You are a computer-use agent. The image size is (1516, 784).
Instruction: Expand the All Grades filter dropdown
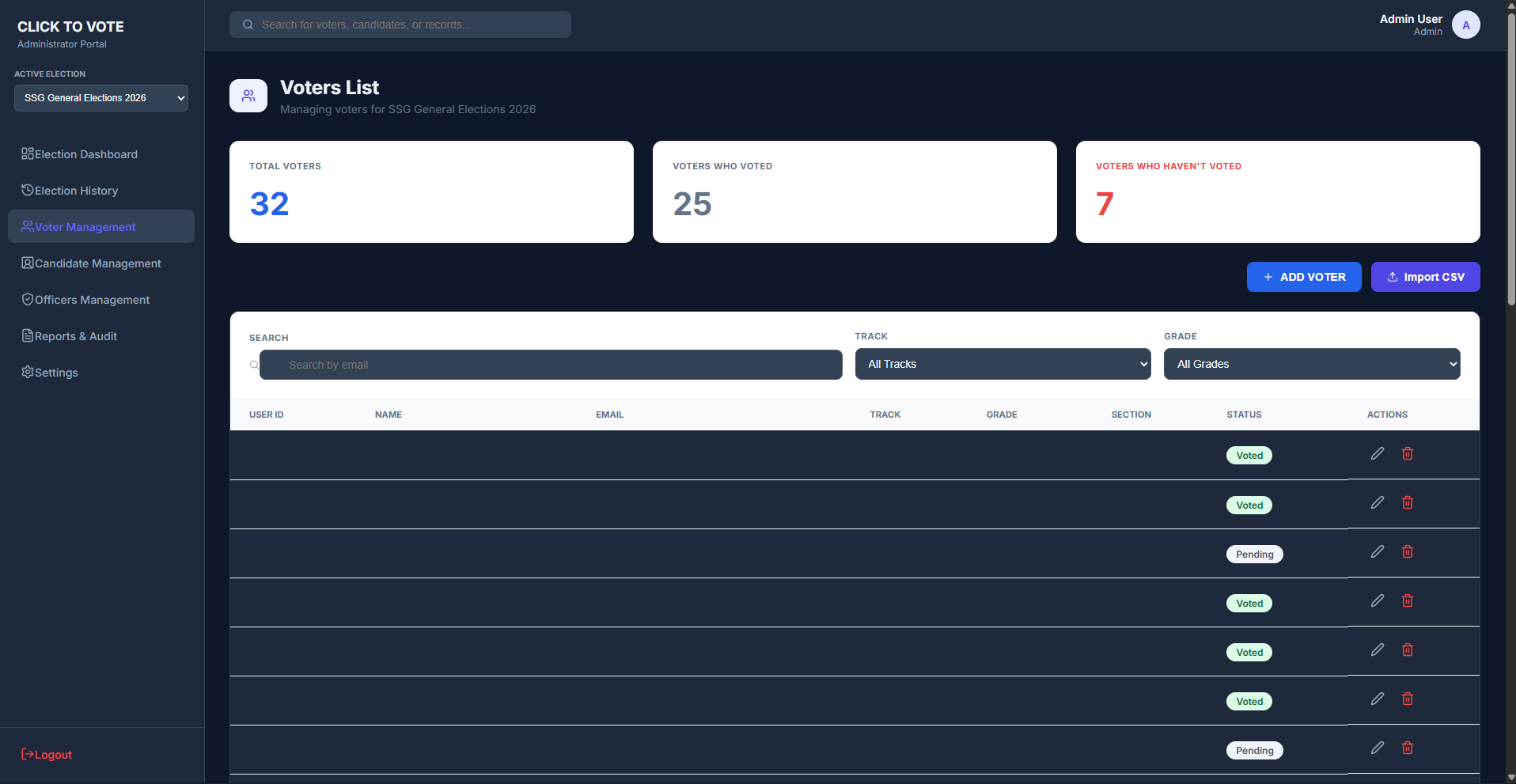1311,364
